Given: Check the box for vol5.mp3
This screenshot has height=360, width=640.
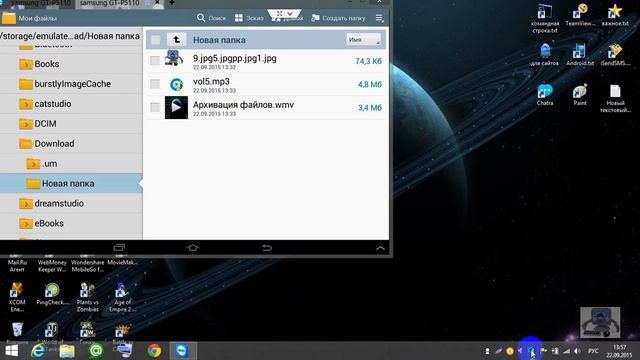Looking at the screenshot, I should (155, 84).
